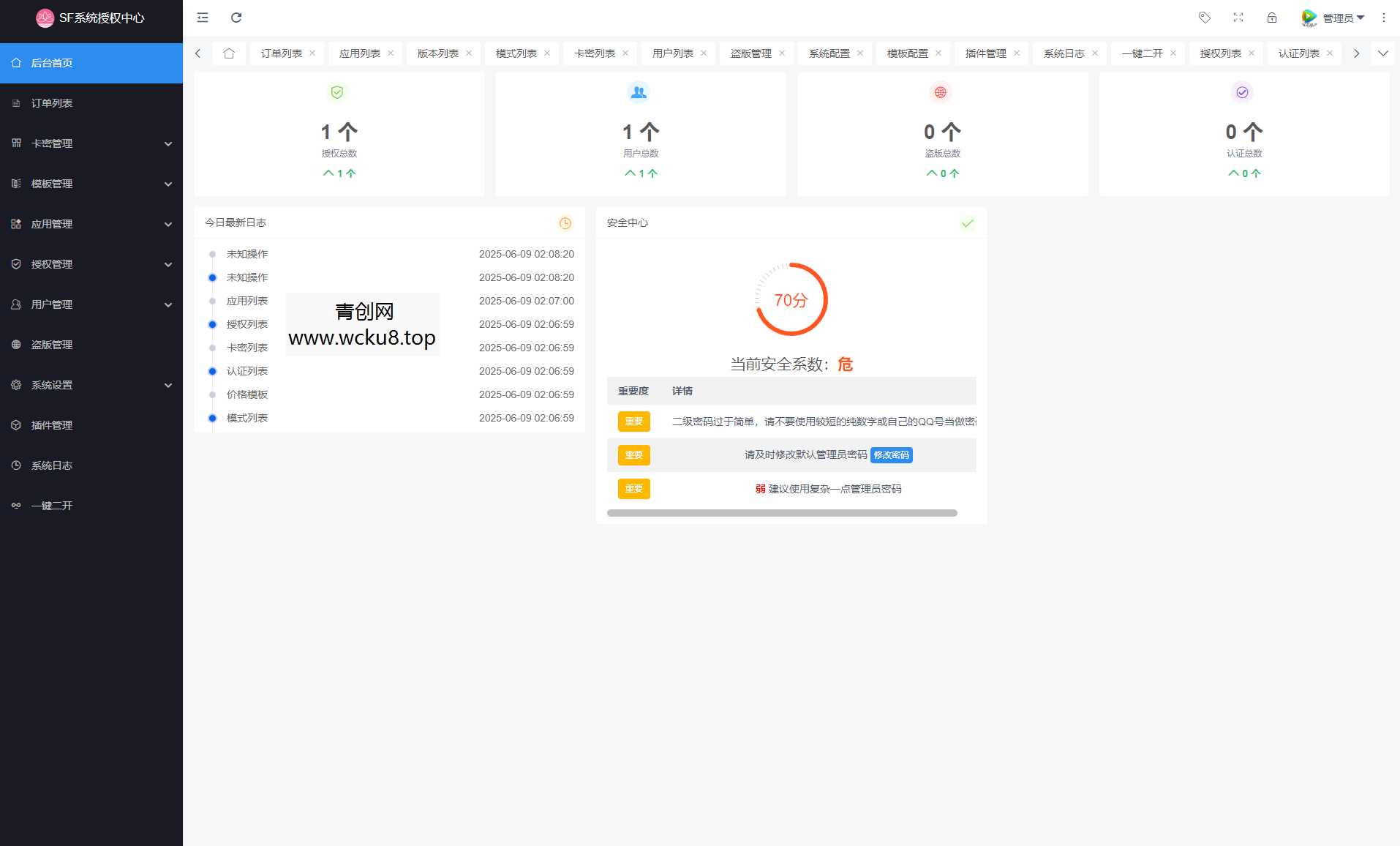1400x846 pixels.
Task: Refresh the current page
Action: point(236,17)
